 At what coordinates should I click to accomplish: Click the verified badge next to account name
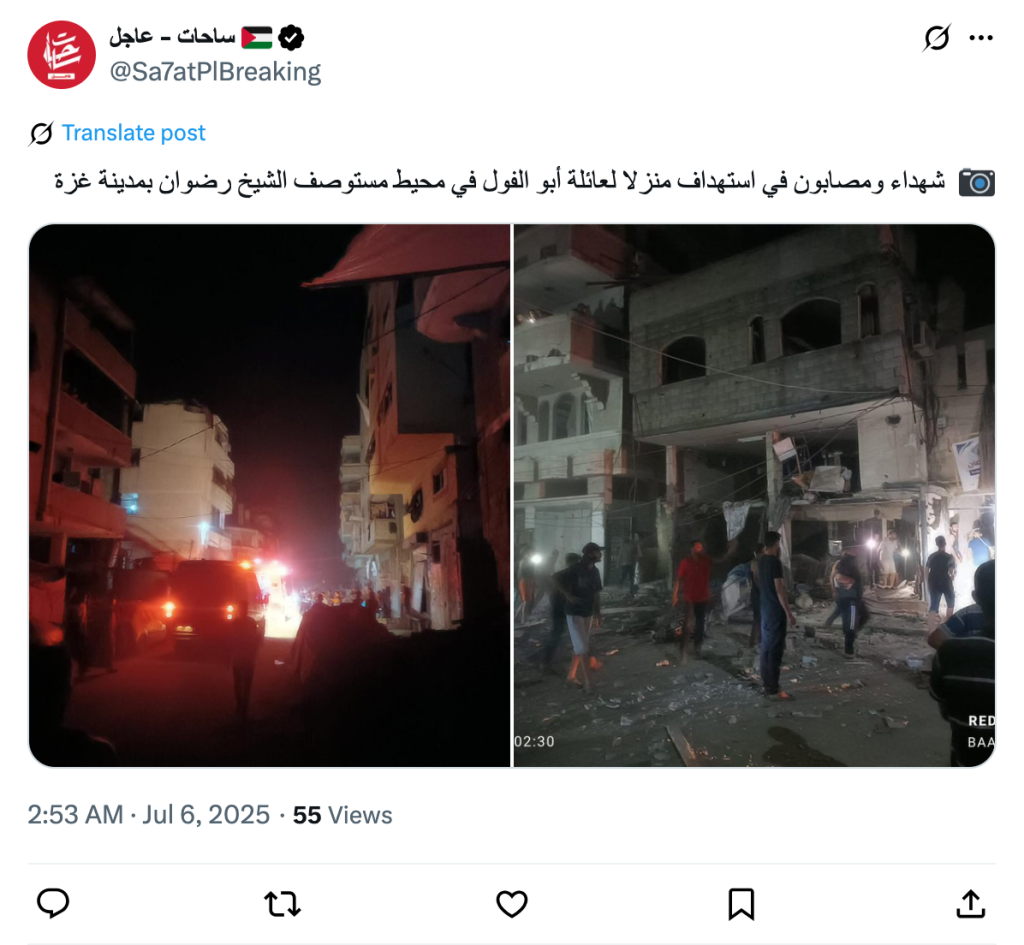[x=291, y=37]
